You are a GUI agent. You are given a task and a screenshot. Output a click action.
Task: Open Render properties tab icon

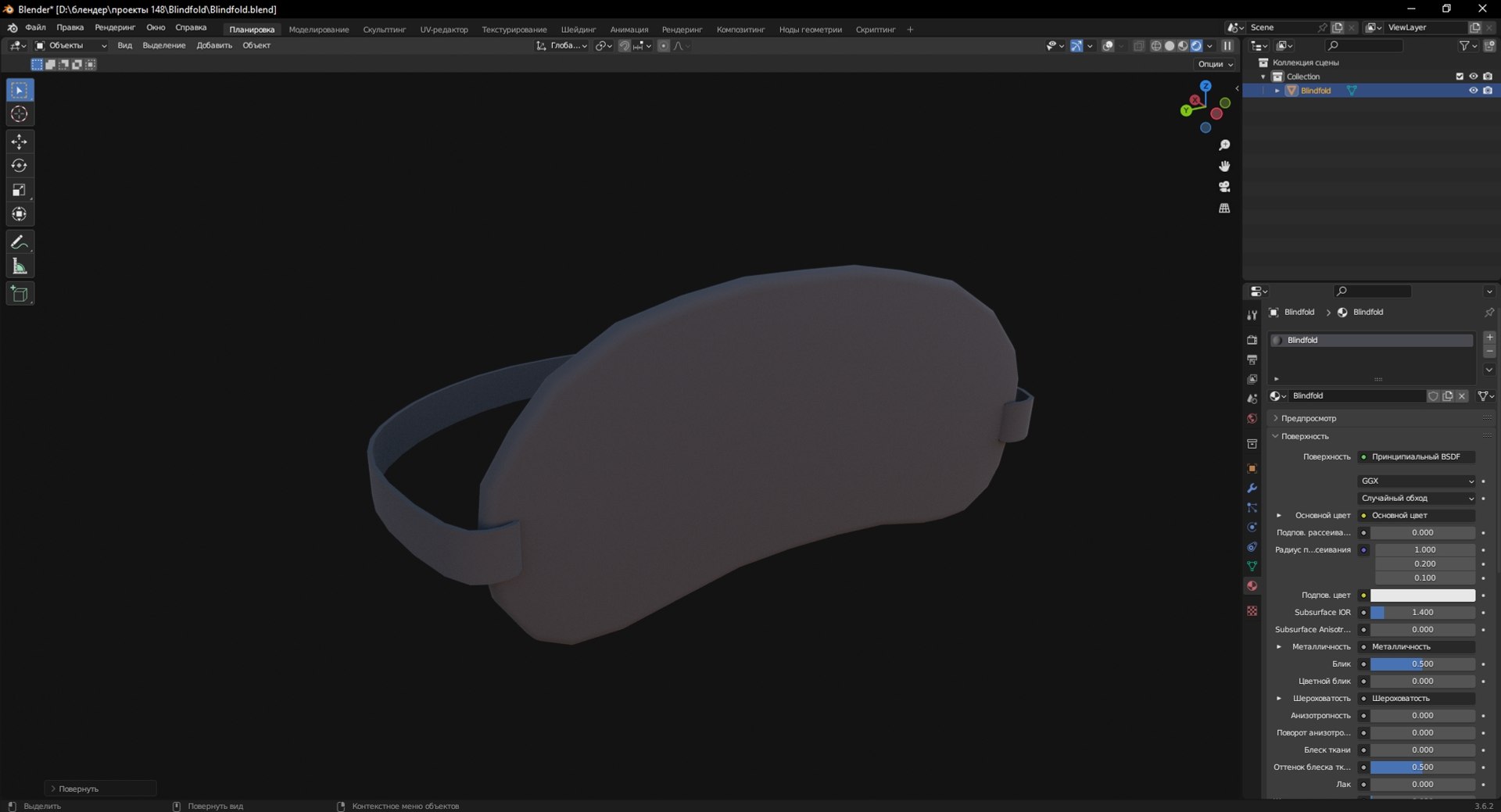[x=1252, y=340]
